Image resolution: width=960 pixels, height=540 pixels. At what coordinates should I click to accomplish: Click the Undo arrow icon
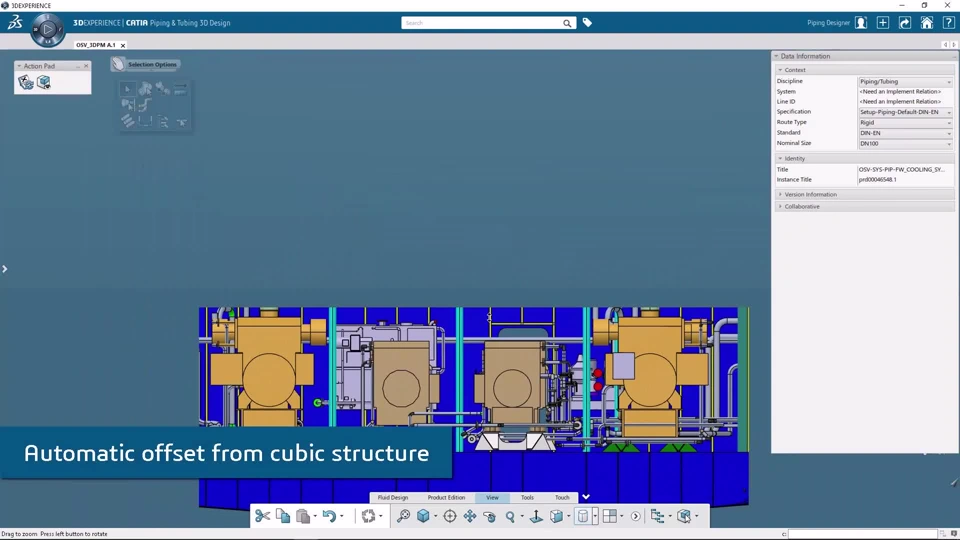click(x=329, y=516)
